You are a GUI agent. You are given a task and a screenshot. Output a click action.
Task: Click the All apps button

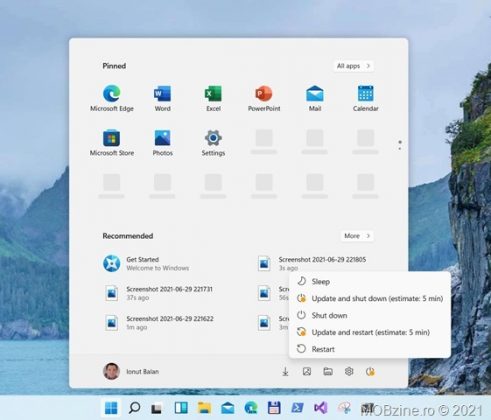pos(353,66)
